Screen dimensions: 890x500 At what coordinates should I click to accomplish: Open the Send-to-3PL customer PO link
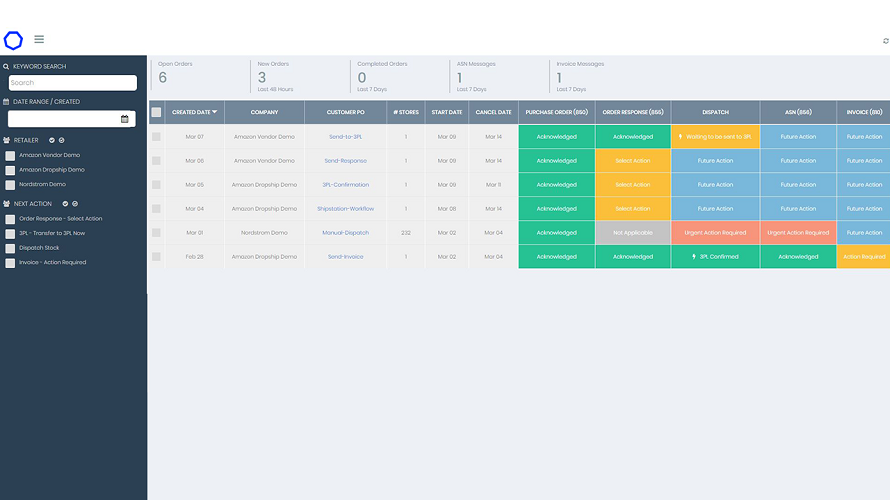(x=345, y=137)
